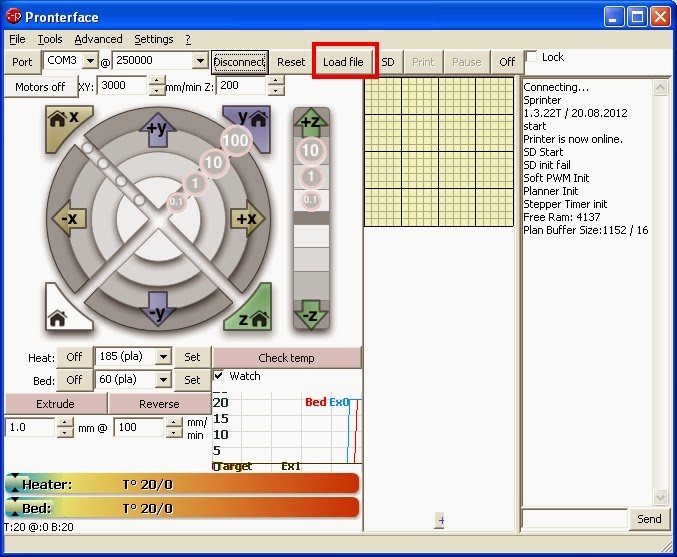Jog with the +y arrow
Viewport: 677px width, 557px height.
(x=158, y=129)
